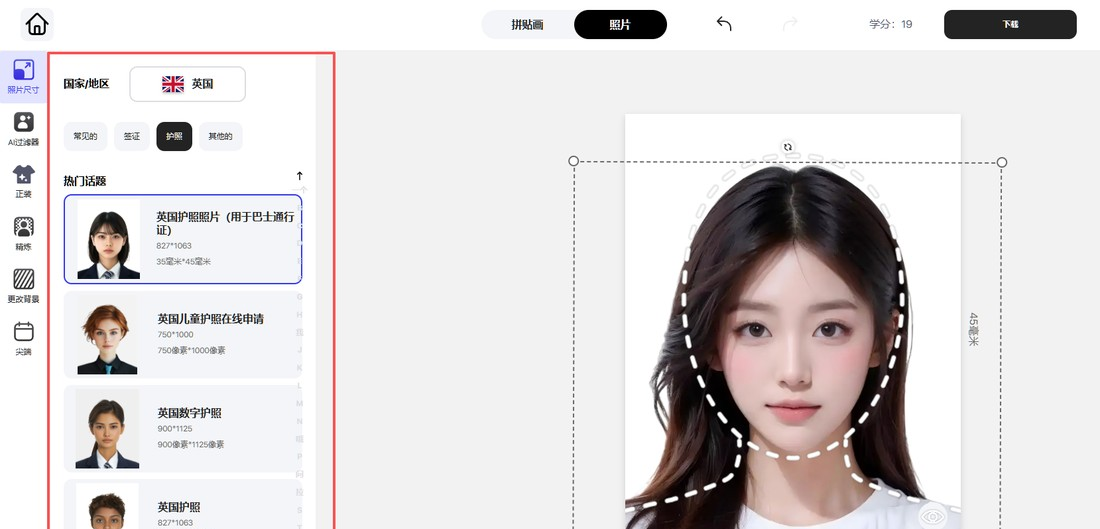Switch to the 照片 photo mode
Viewport: 1100px width, 529px height.
620,25
